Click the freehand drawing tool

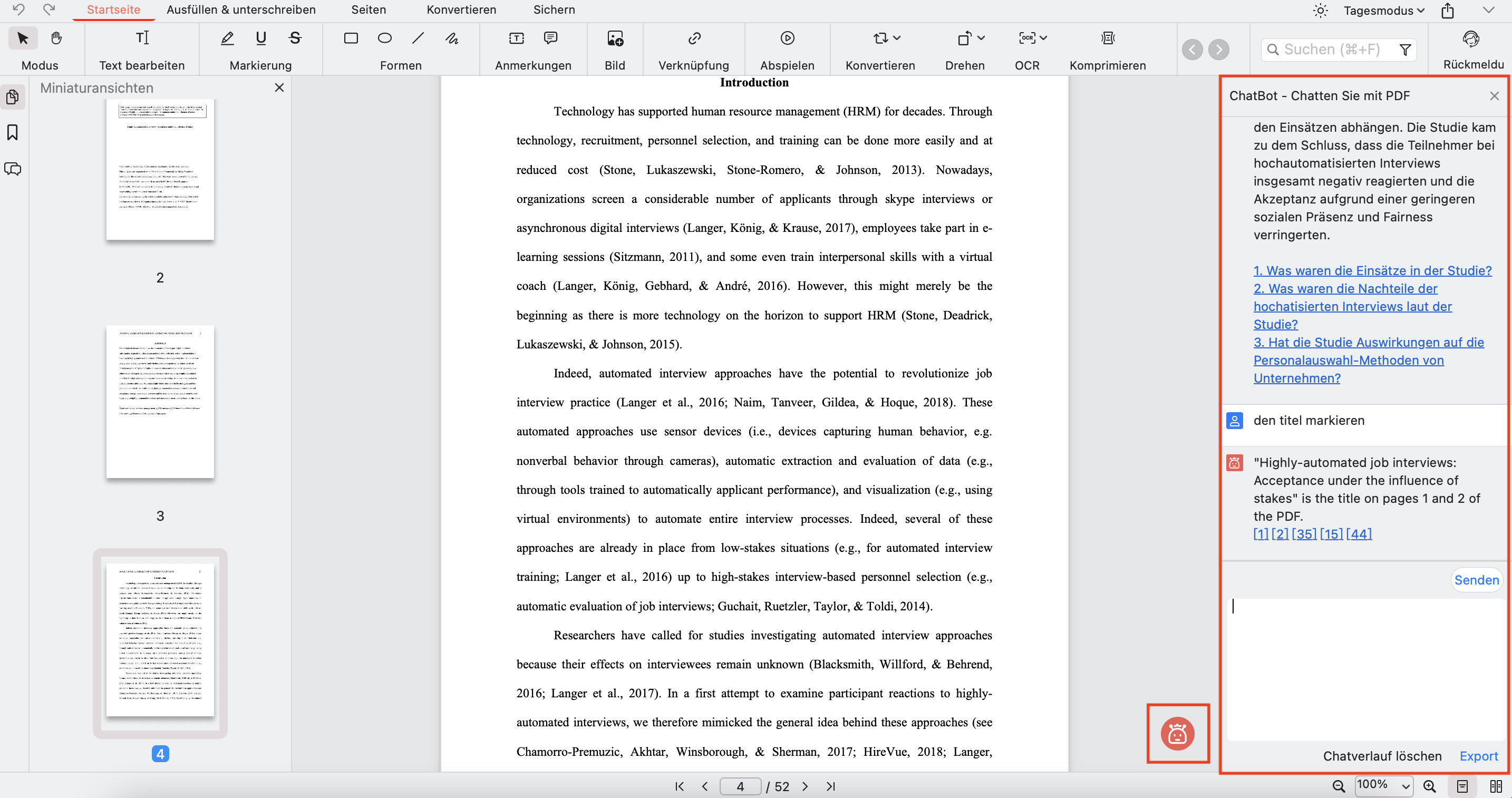[451, 38]
